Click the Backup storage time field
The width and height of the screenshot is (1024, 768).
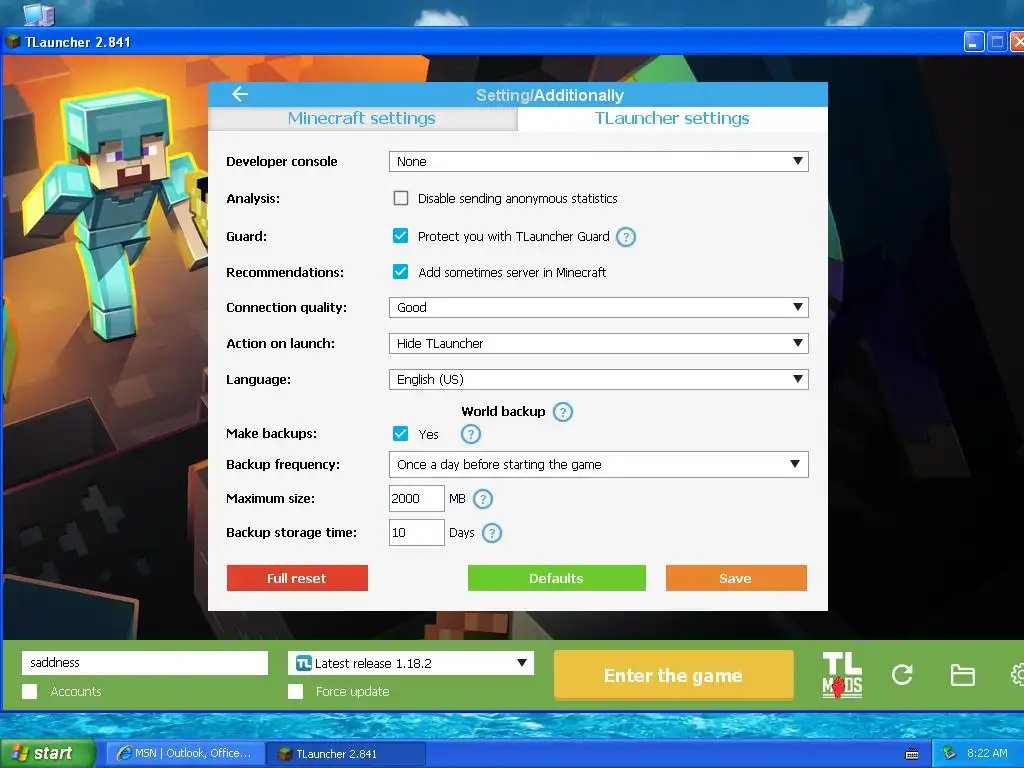(x=417, y=532)
